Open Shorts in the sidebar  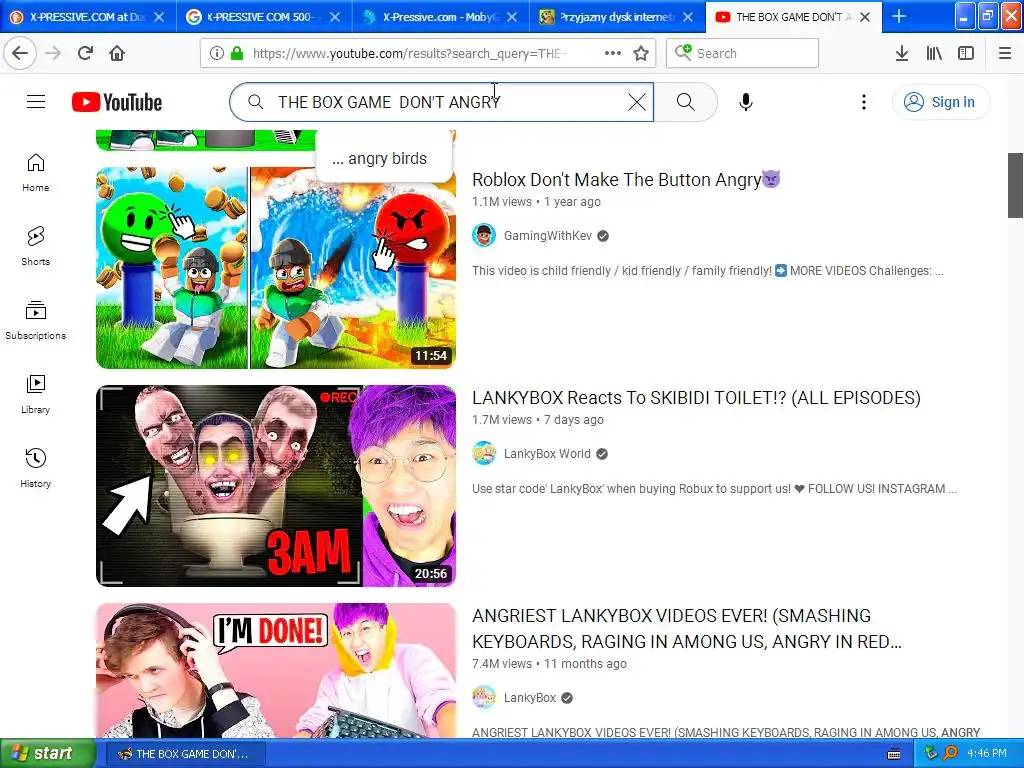(x=36, y=246)
